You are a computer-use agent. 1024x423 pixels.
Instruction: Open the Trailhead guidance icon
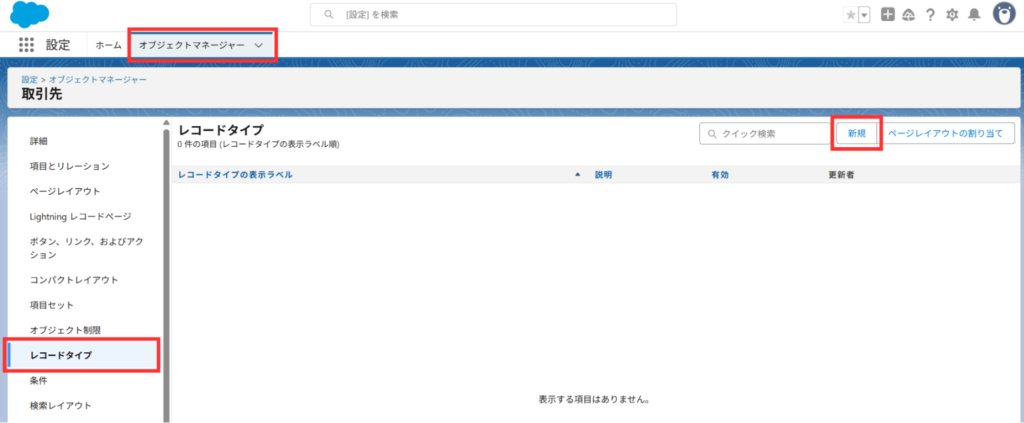(908, 15)
